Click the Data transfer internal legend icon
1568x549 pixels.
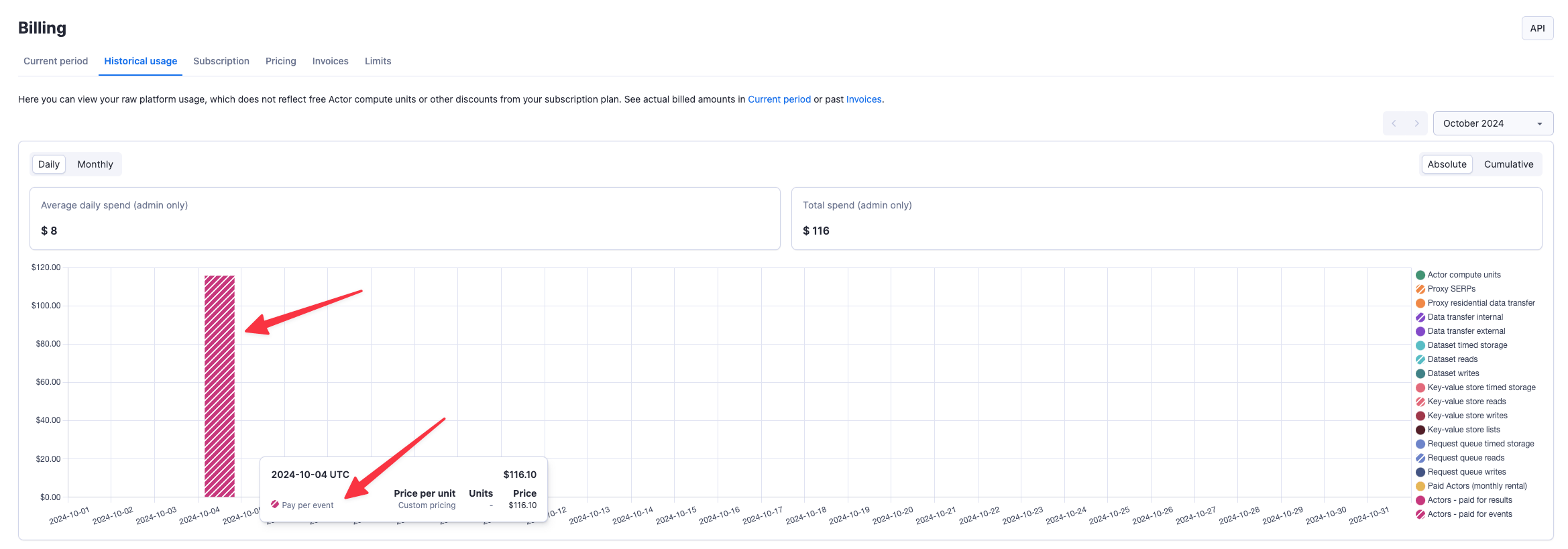[1420, 317]
